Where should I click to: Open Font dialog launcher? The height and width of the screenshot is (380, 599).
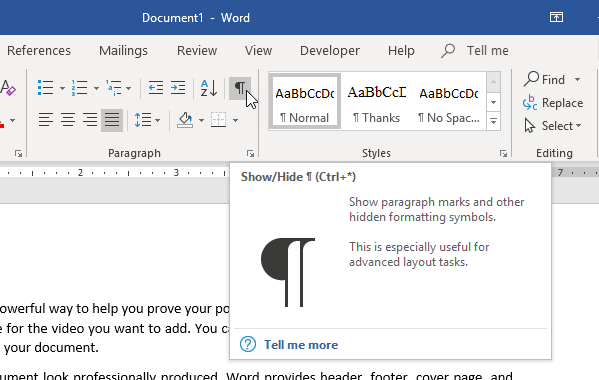[18, 153]
